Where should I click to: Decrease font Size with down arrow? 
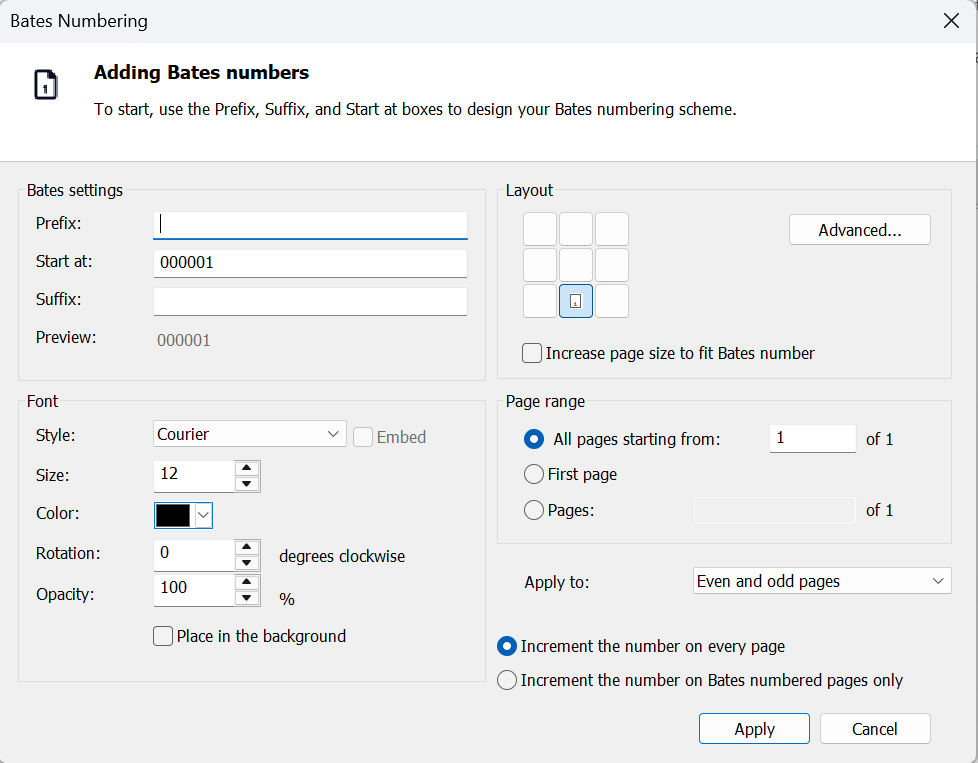247,484
